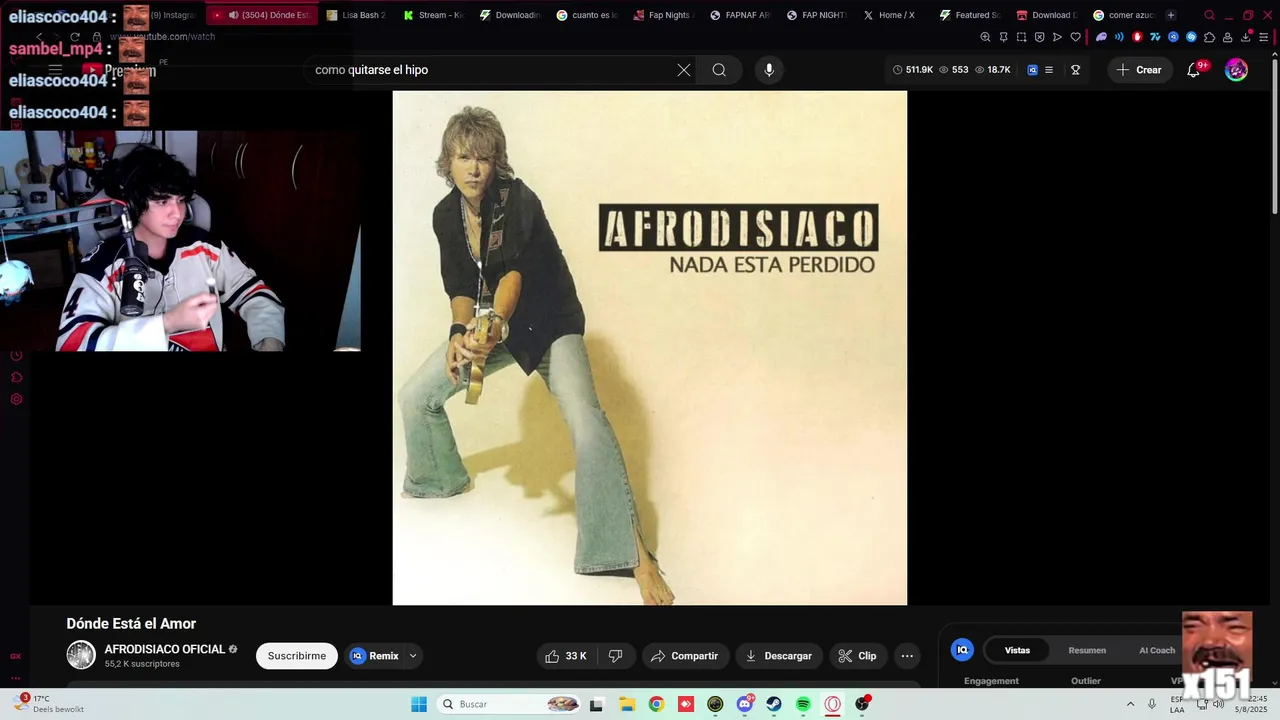Viewport: 1280px width, 720px height.
Task: Open the extensions puzzle icon
Action: [x=1209, y=37]
